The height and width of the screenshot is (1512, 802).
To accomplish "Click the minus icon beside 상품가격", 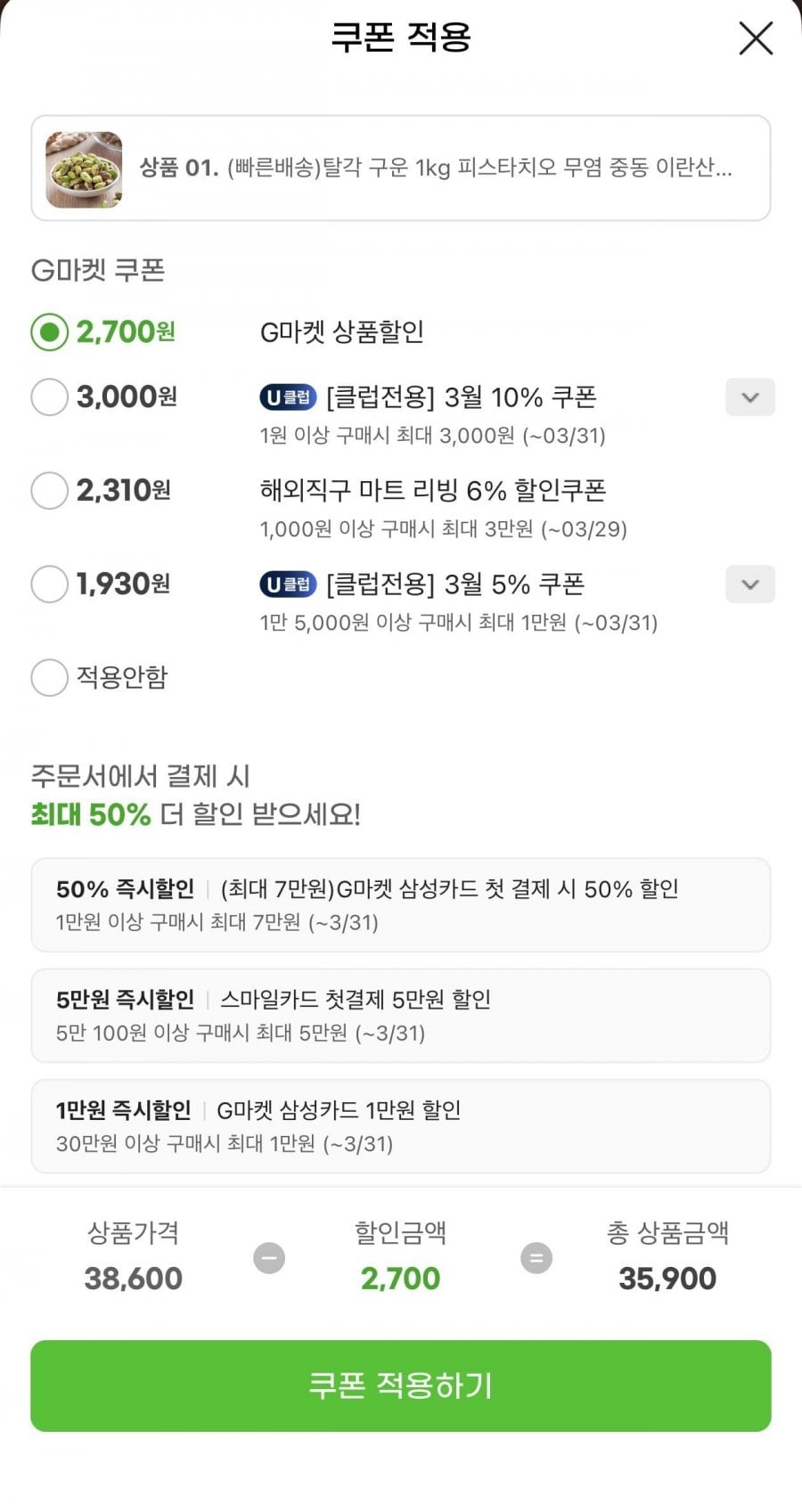I will pyautogui.click(x=269, y=1258).
